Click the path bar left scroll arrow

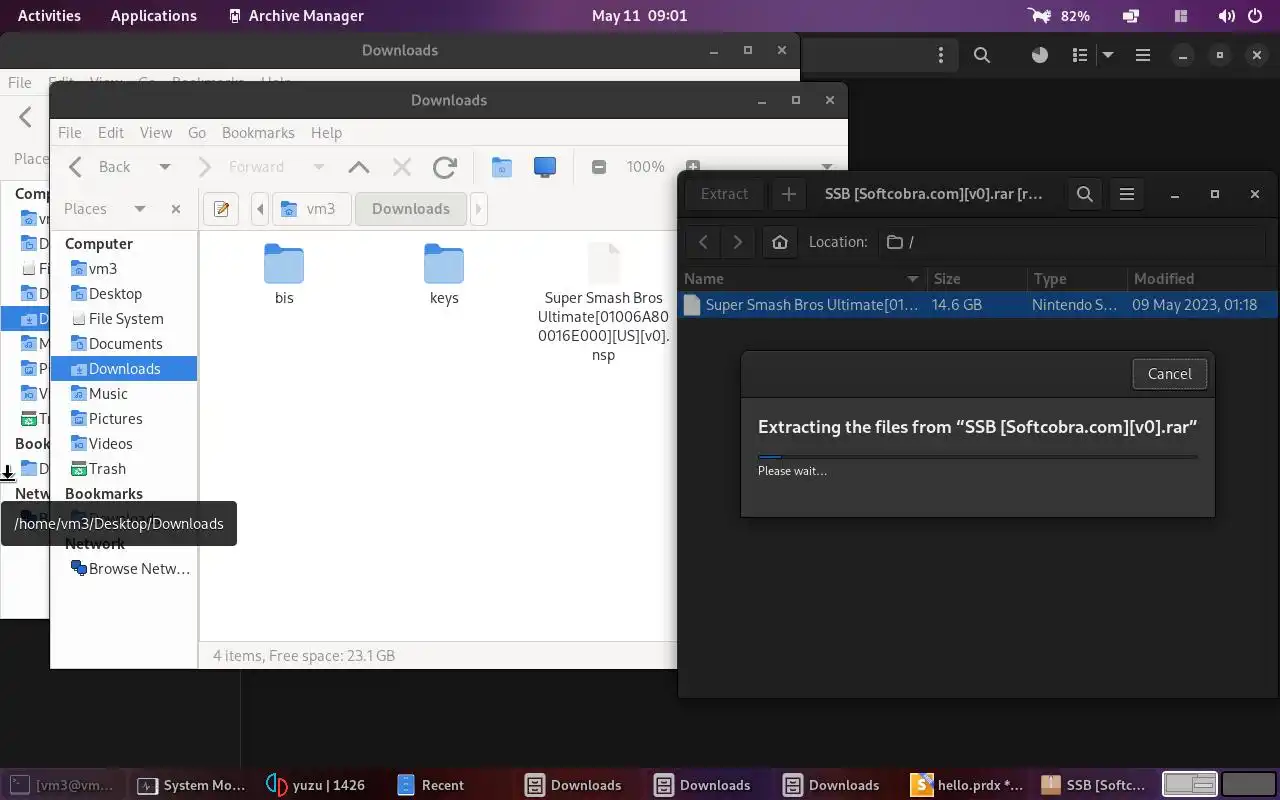coord(260,209)
